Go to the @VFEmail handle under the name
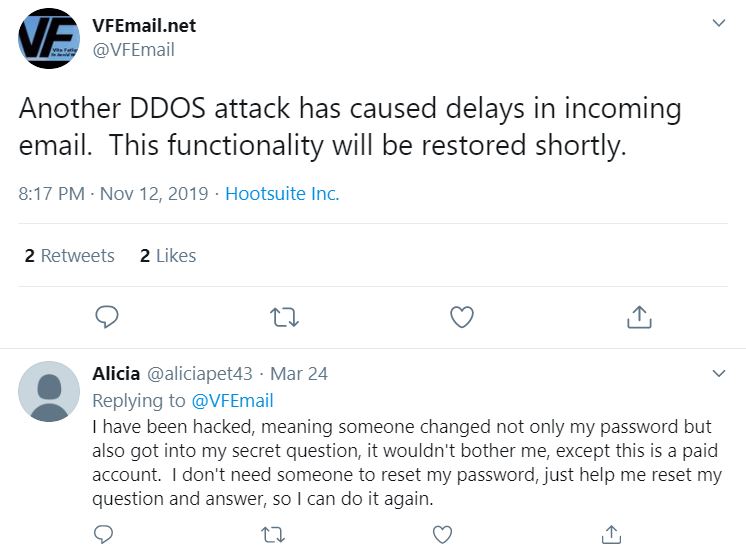The image size is (746, 557). [x=134, y=49]
